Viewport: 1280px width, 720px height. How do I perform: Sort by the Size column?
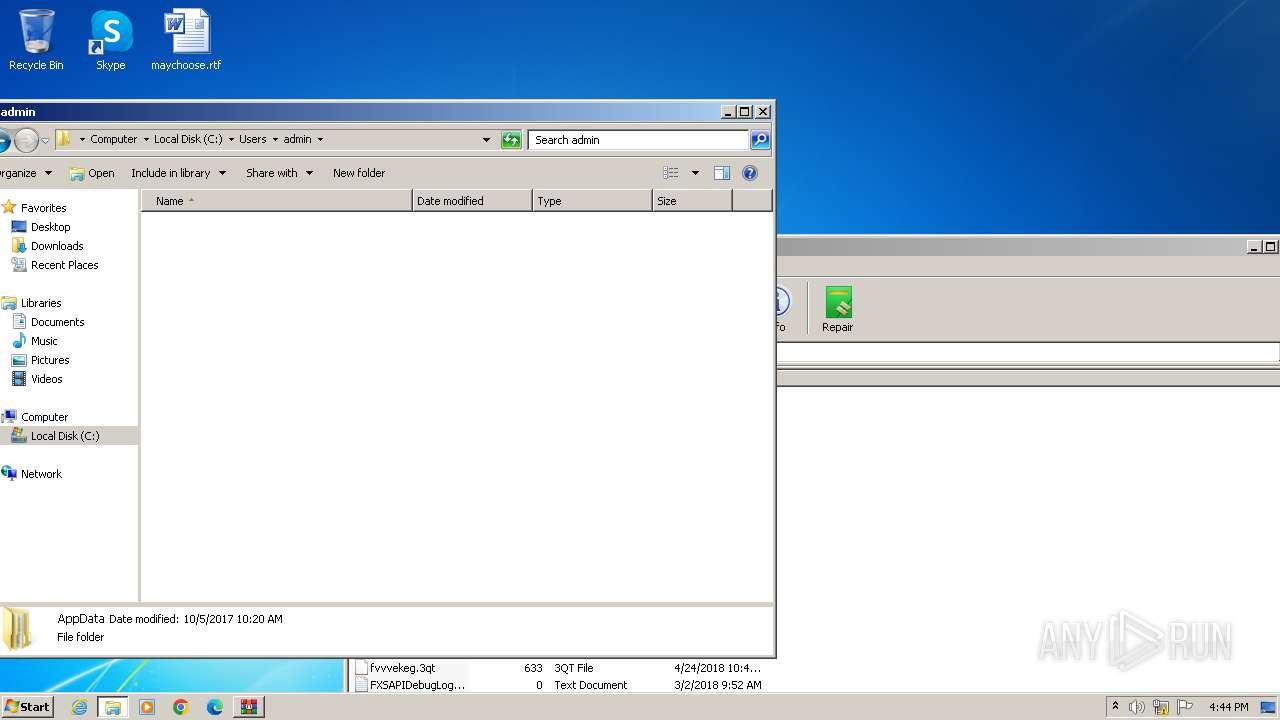692,201
